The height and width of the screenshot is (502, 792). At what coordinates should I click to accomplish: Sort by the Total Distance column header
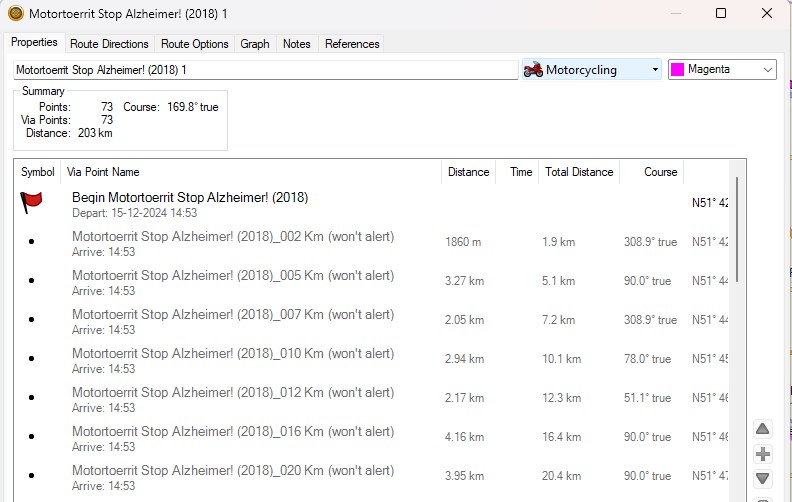click(x=578, y=172)
